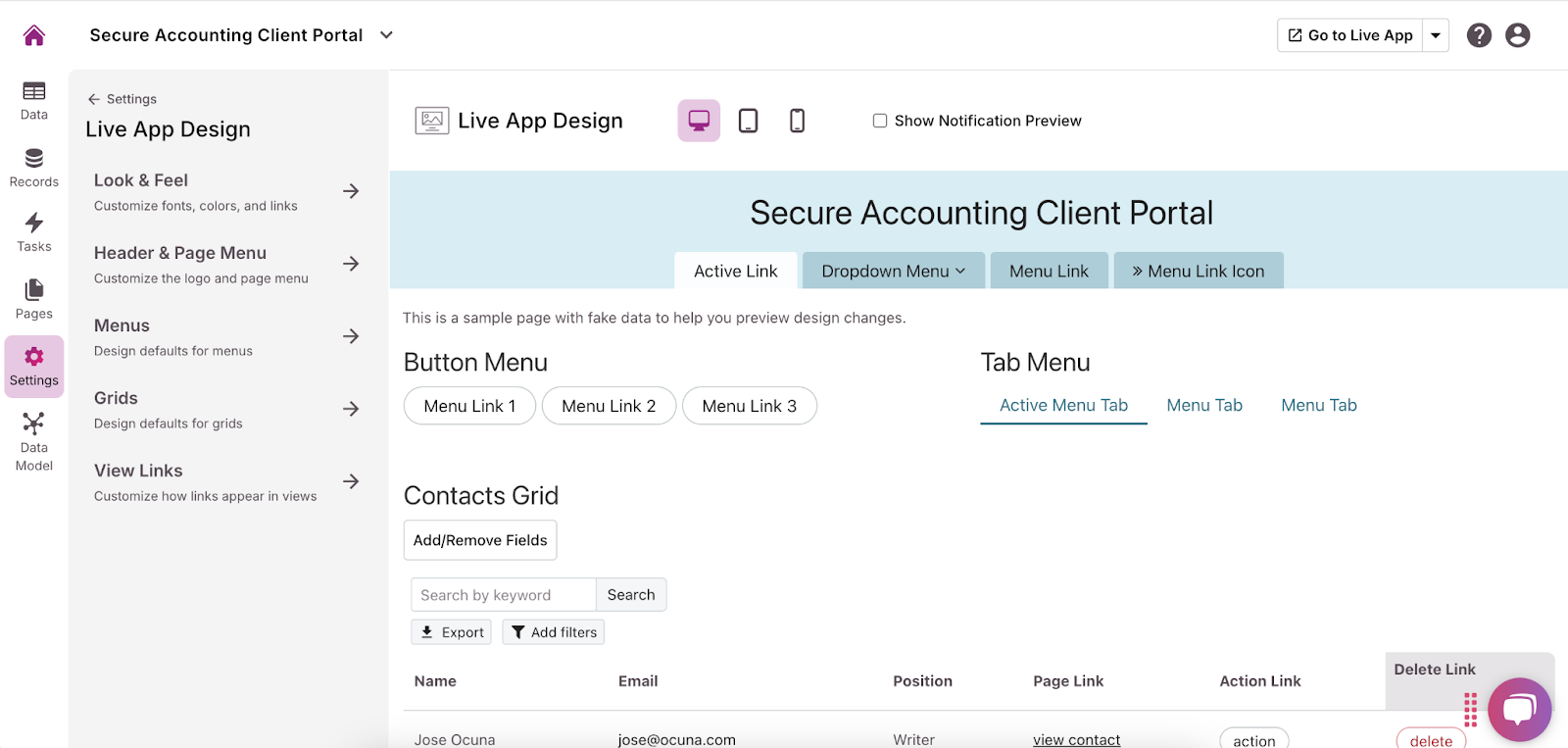1568x748 pixels.
Task: Switch to mobile phone preview mode
Action: (x=797, y=121)
